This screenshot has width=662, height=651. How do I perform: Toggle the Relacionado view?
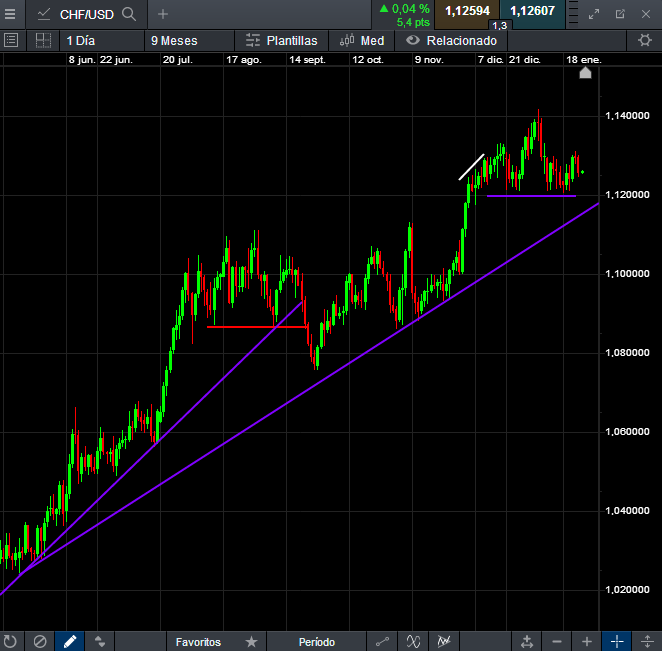point(451,41)
